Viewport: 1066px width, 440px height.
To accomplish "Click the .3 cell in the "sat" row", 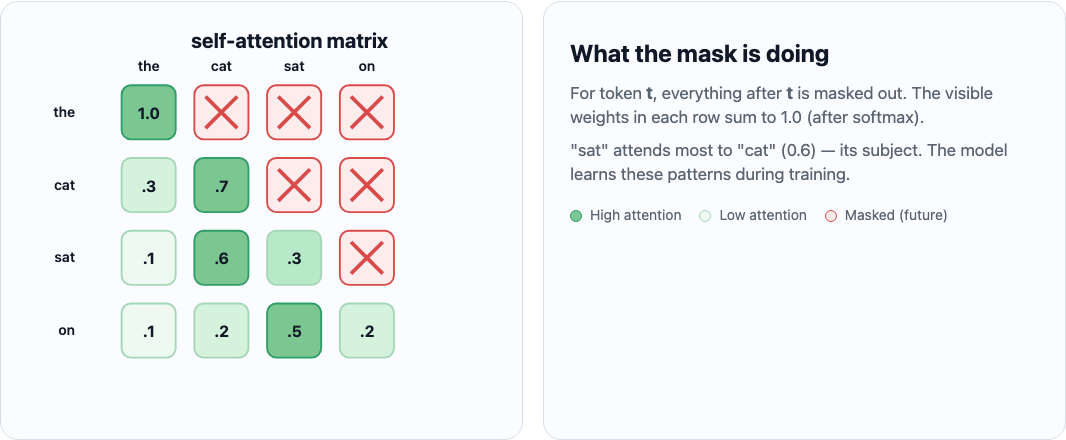I will coord(294,258).
